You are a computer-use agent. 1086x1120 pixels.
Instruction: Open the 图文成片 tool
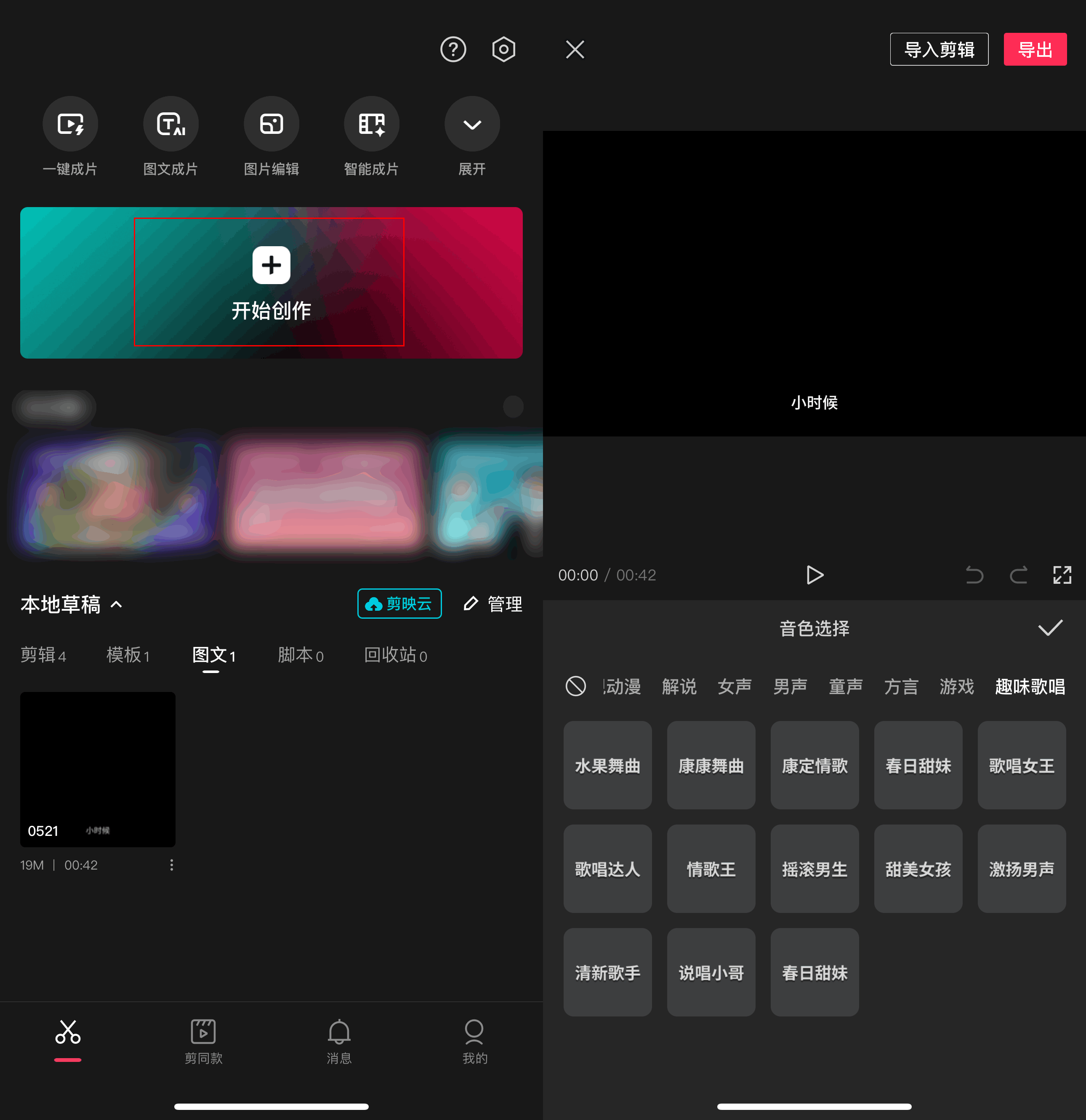(x=170, y=136)
